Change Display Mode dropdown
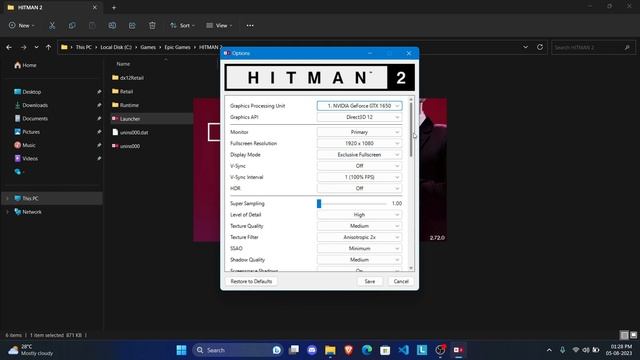 (x=359, y=155)
